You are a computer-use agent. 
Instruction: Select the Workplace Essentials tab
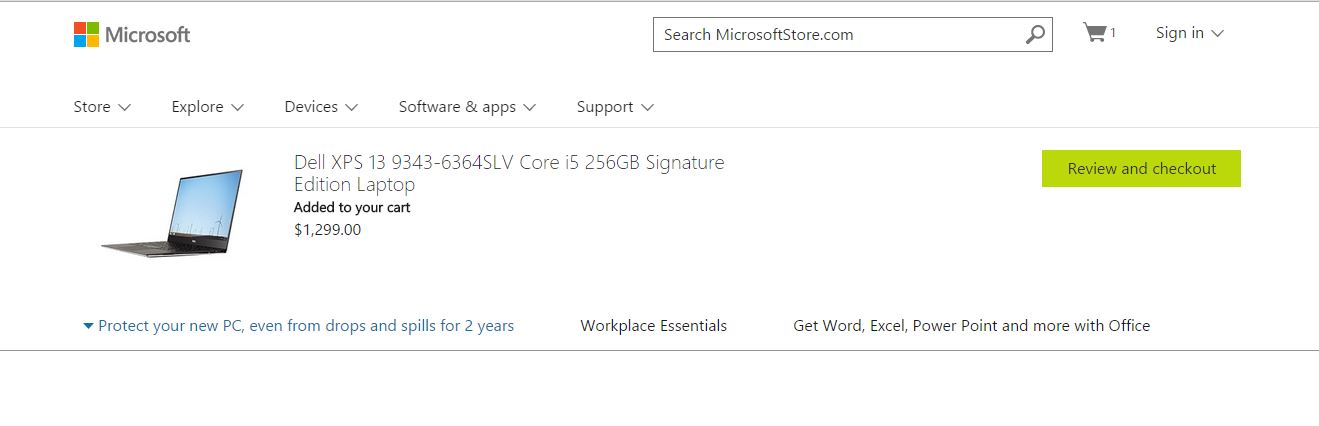tap(654, 326)
